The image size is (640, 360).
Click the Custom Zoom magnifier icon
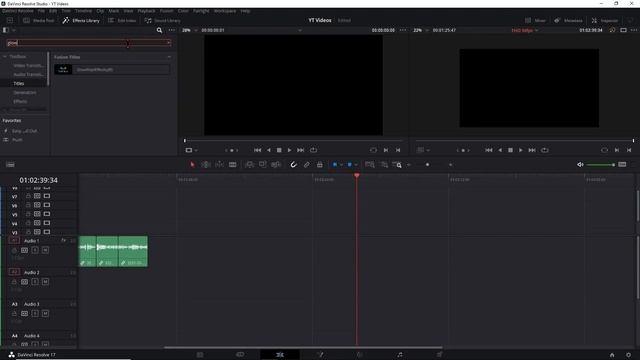[x=397, y=164]
